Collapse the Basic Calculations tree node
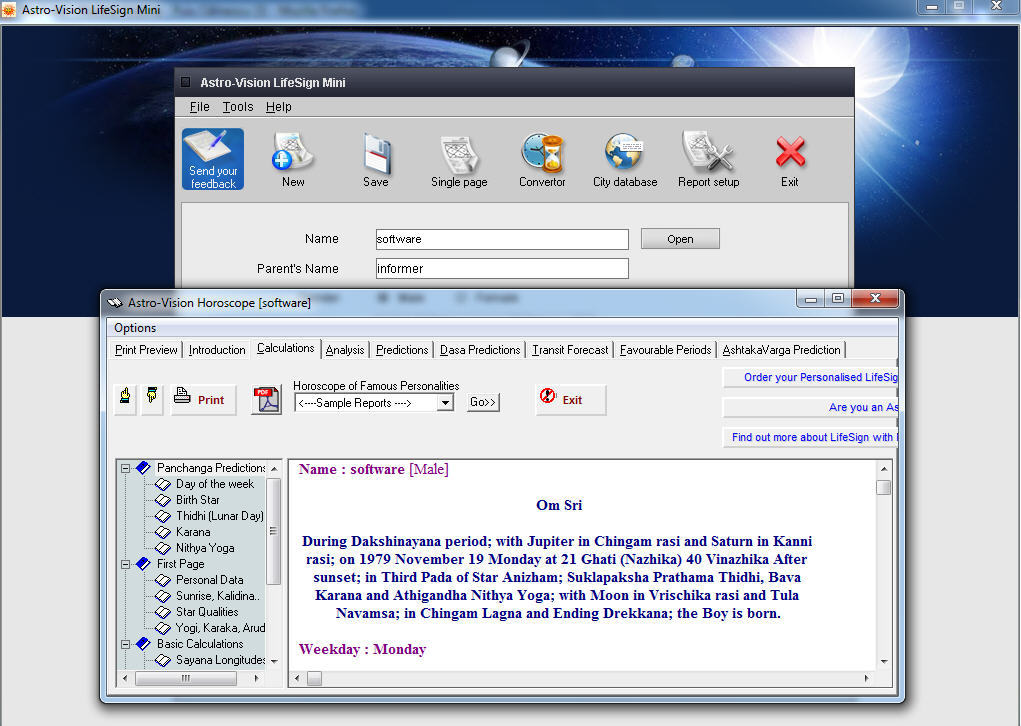This screenshot has width=1021, height=726. coord(126,644)
